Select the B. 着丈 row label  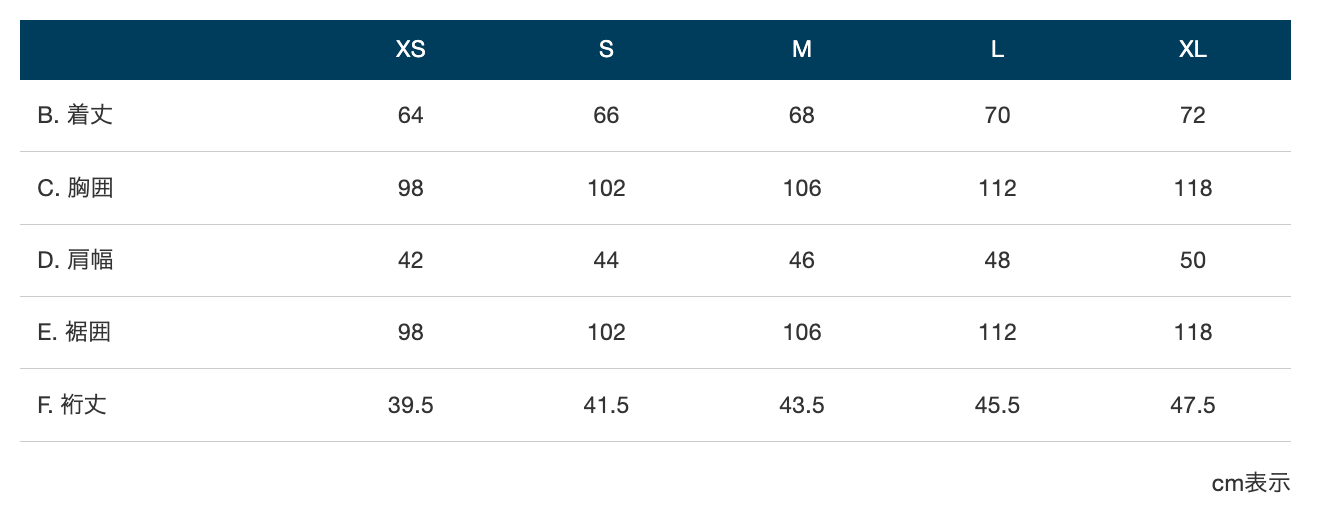(x=75, y=115)
